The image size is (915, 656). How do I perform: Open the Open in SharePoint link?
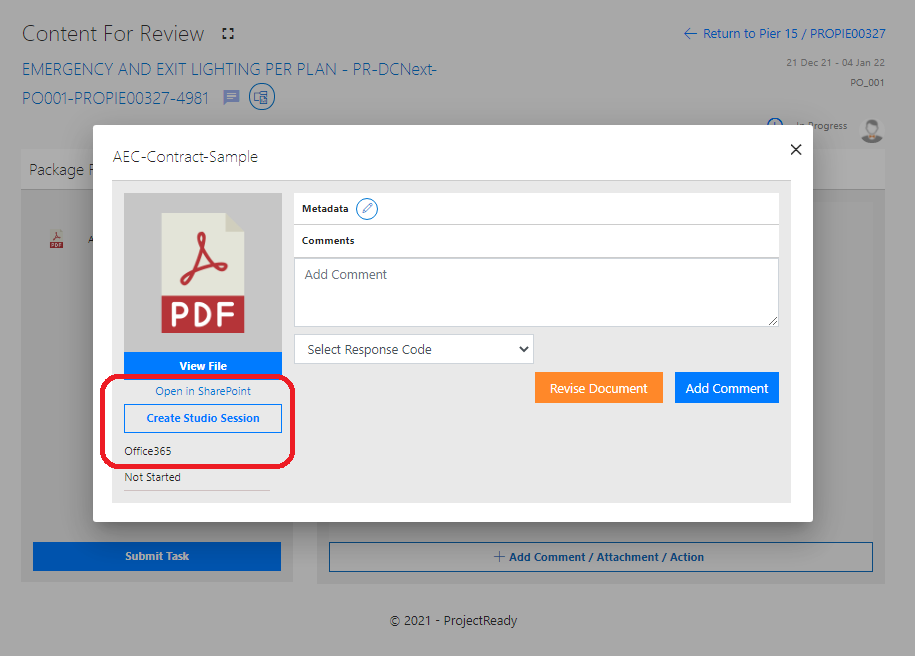(203, 391)
